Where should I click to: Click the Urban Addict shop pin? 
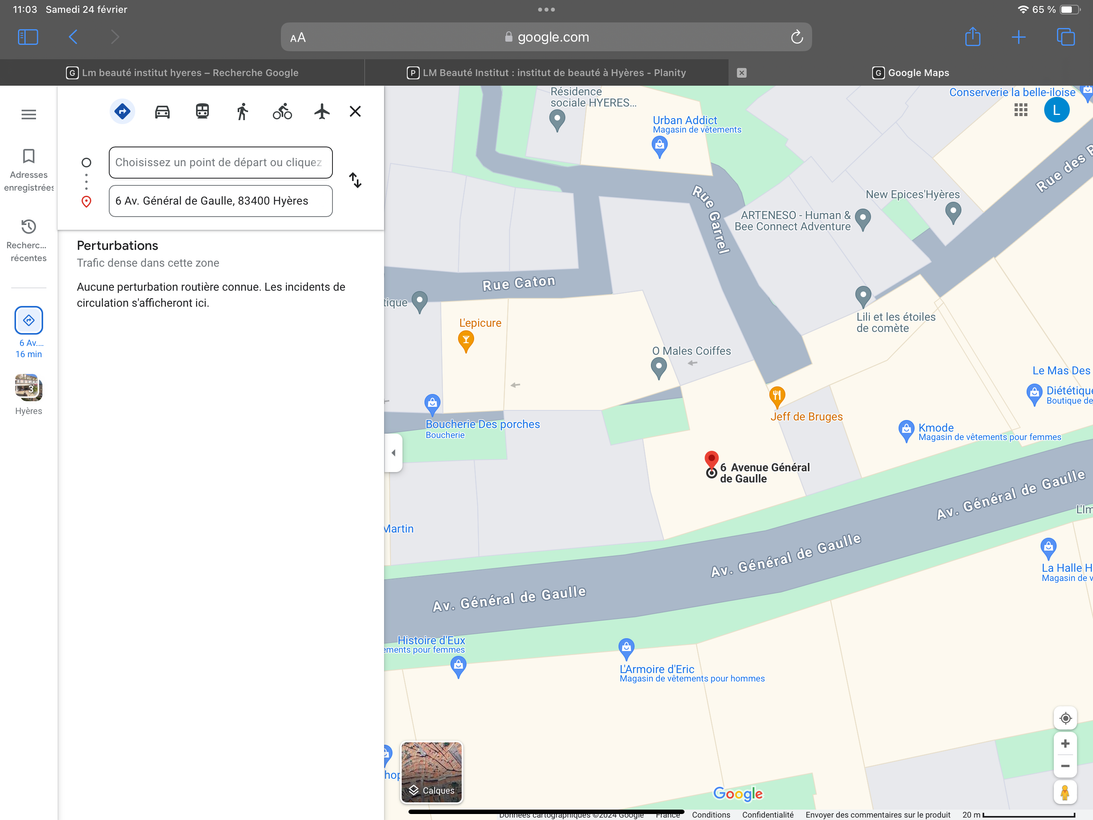659,146
